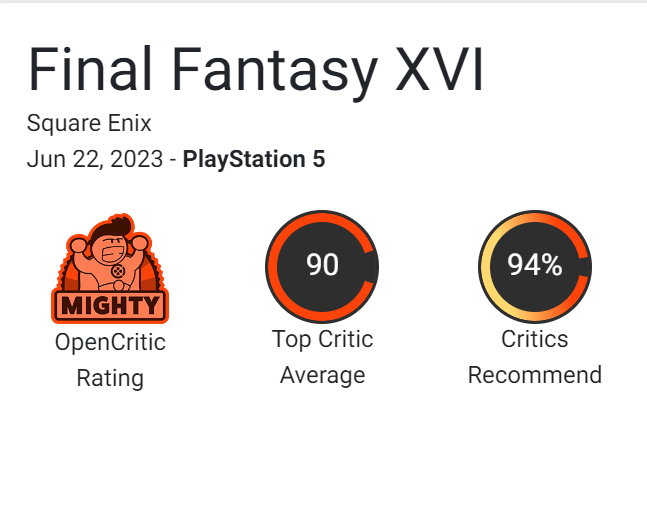Click the Jun 22, 2023 release date

tap(96, 159)
